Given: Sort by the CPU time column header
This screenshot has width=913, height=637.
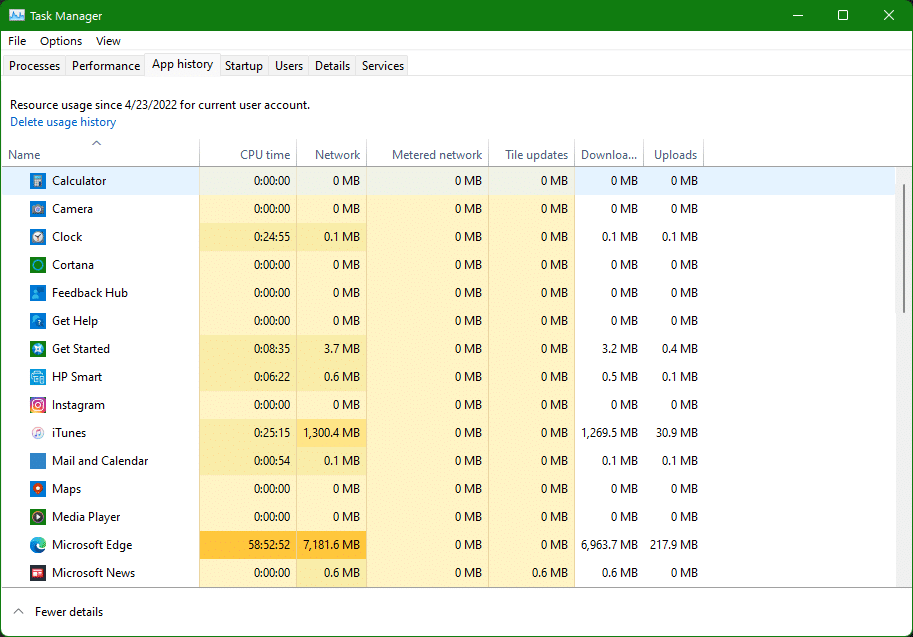Looking at the screenshot, I should pos(248,154).
